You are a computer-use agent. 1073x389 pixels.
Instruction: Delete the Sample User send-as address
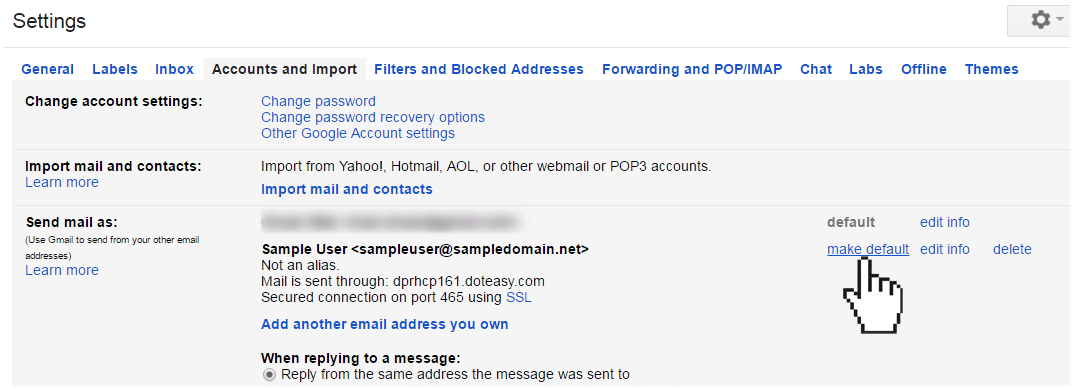[1012, 249]
